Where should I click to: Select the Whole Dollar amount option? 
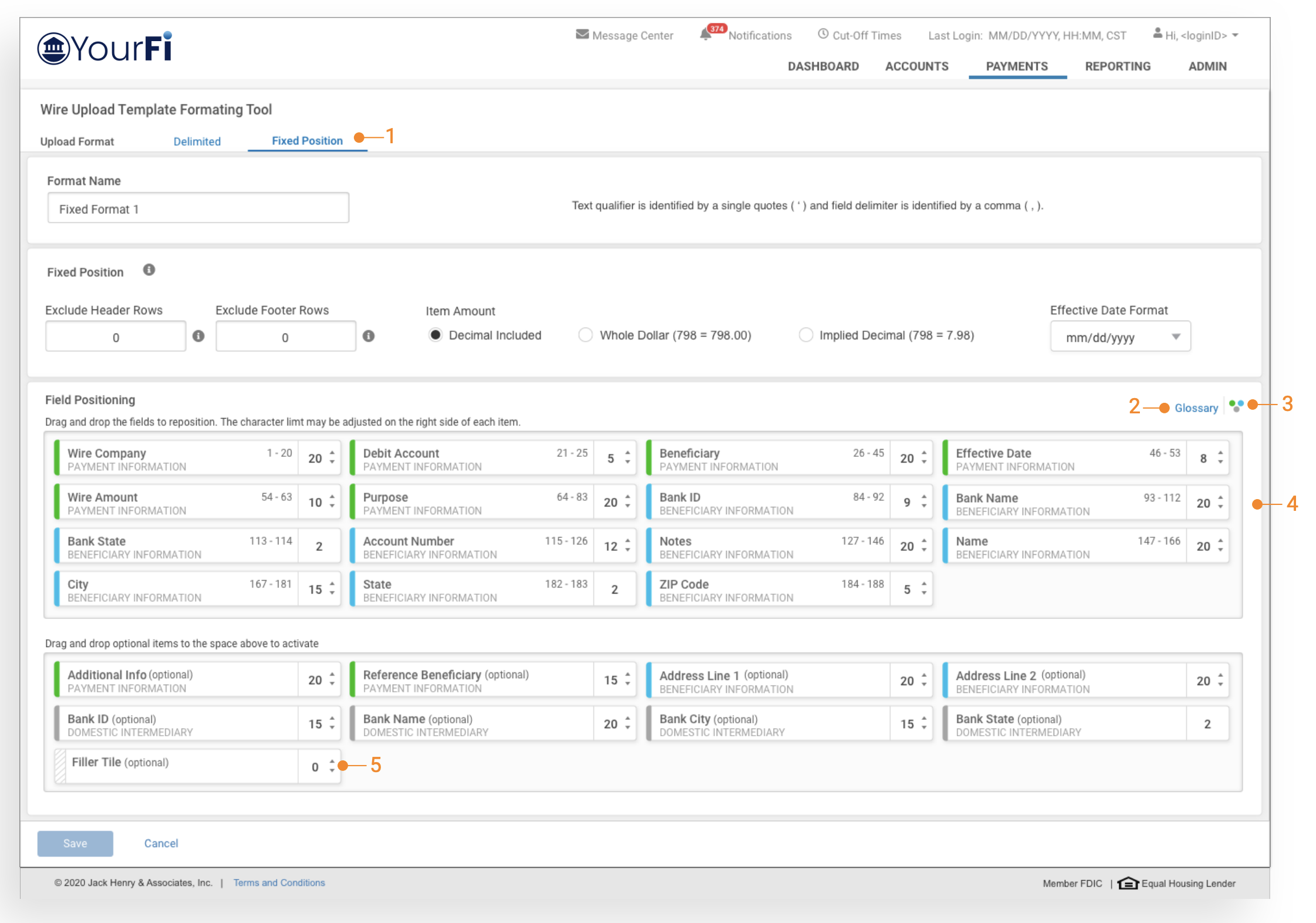585,335
